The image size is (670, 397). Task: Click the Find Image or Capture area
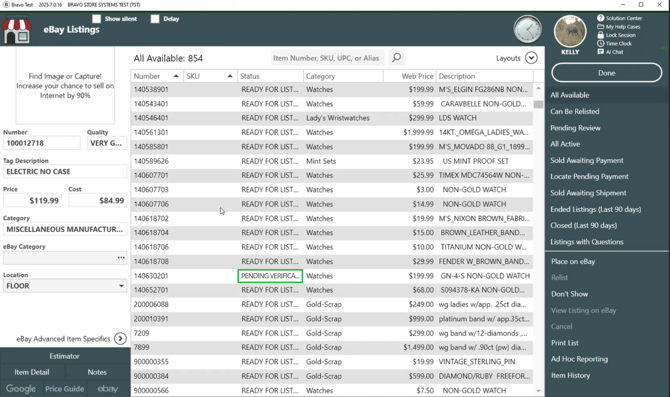coord(65,85)
